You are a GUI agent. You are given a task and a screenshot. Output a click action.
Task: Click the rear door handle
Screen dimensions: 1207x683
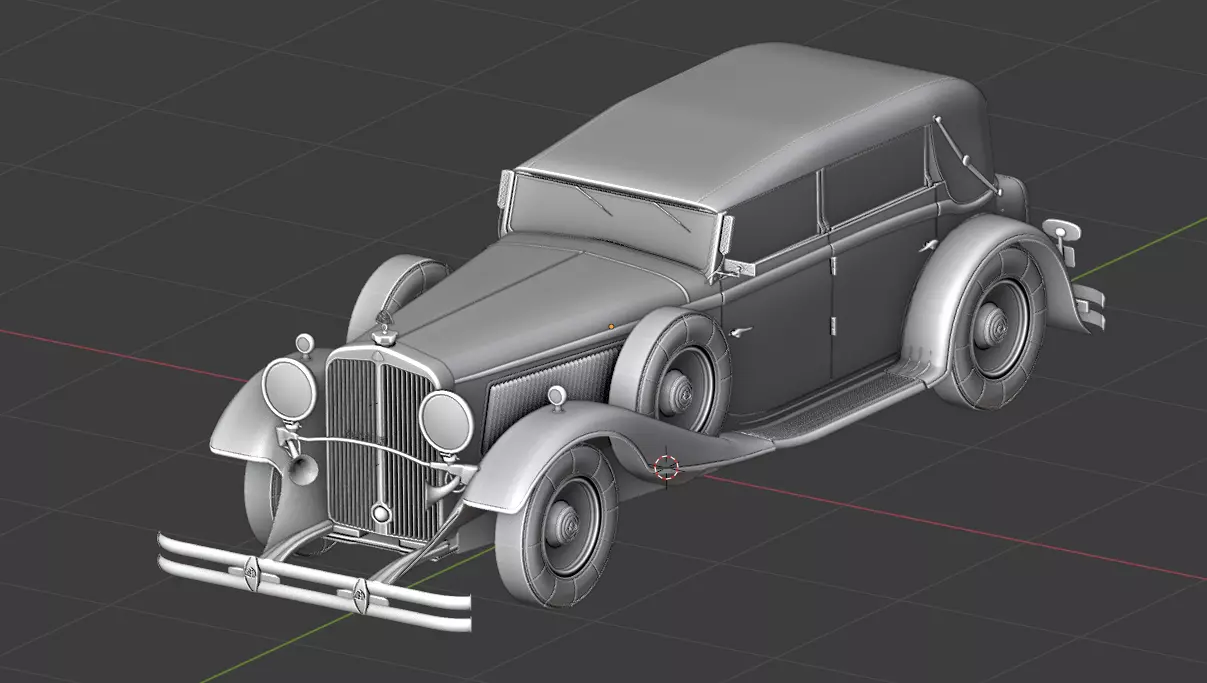click(929, 245)
